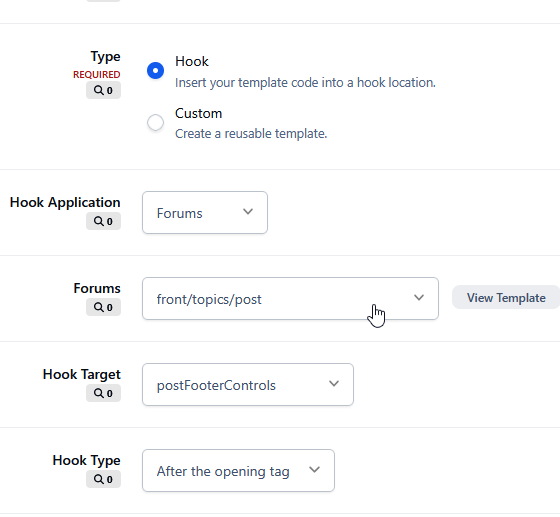Click the View Template button
Image resolution: width=560 pixels, height=517 pixels.
[506, 297]
